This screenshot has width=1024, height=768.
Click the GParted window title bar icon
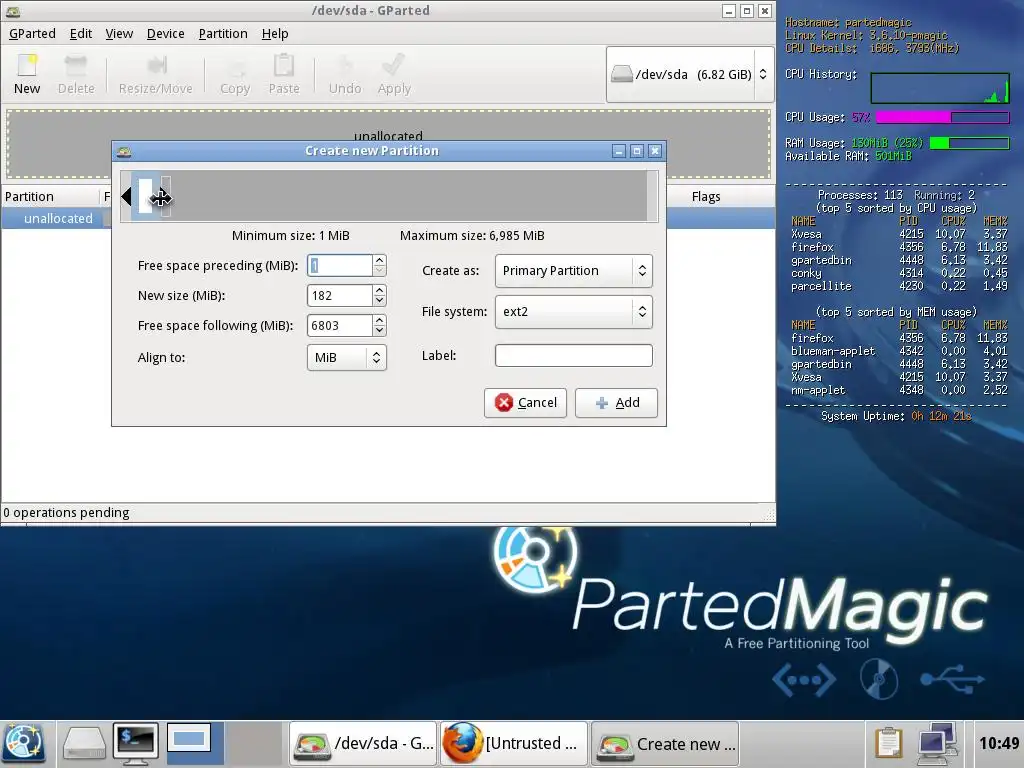(x=12, y=10)
